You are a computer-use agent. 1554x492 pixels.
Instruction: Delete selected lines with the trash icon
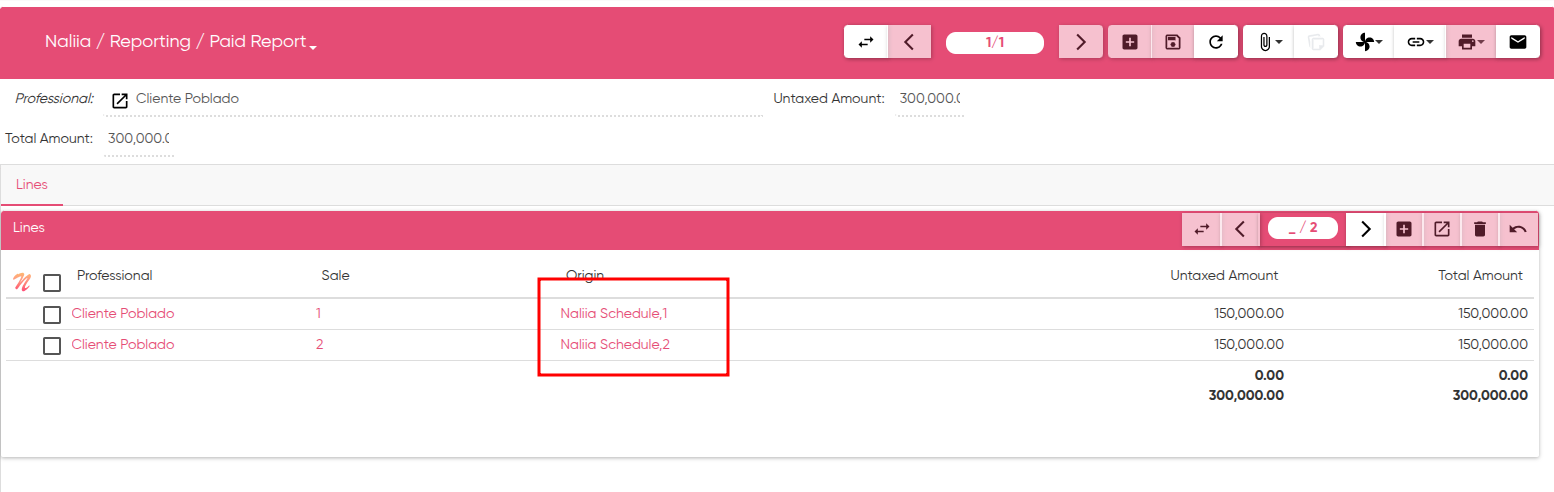pos(1480,229)
